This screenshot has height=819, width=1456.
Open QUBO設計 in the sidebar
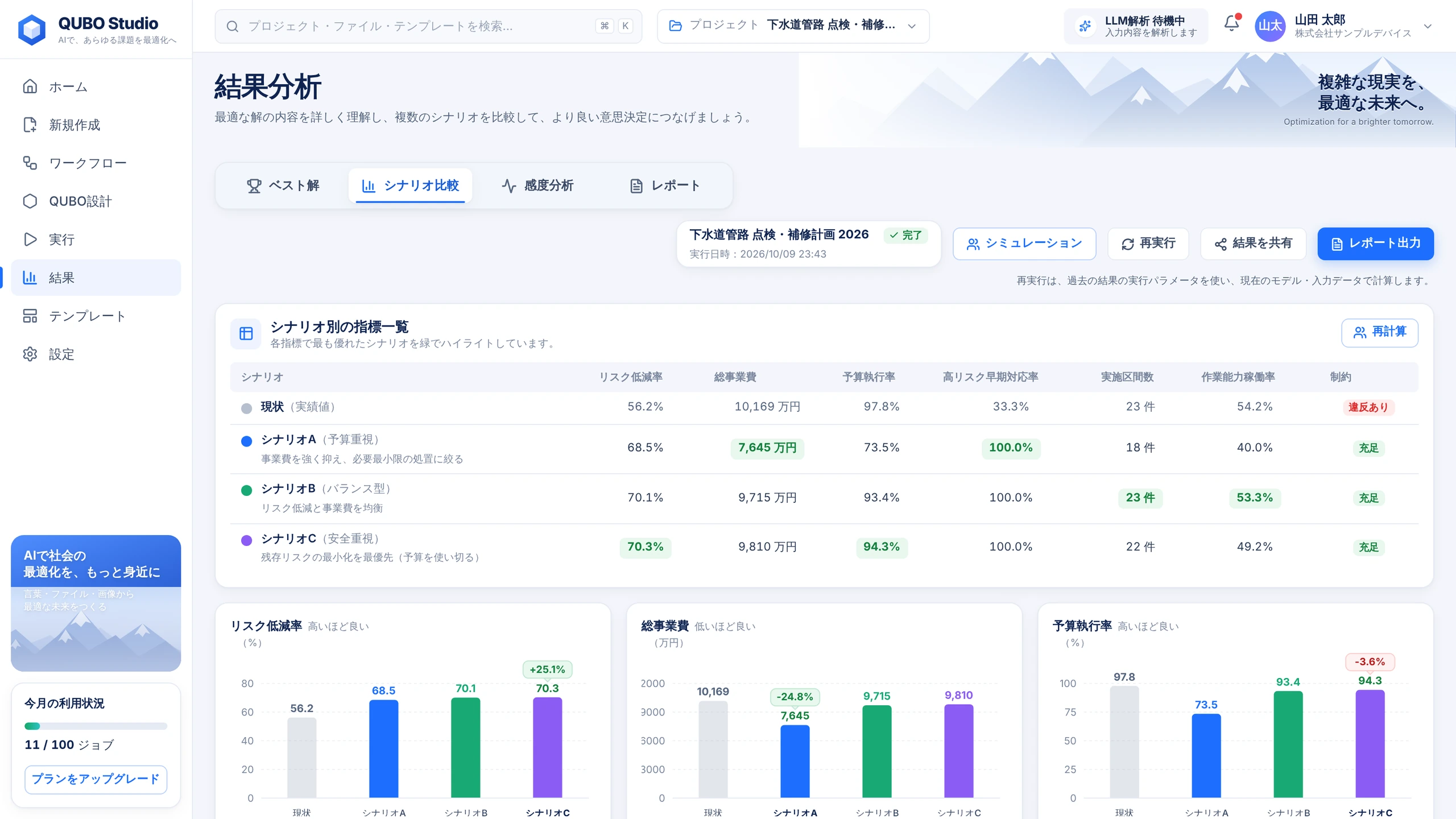(96, 201)
